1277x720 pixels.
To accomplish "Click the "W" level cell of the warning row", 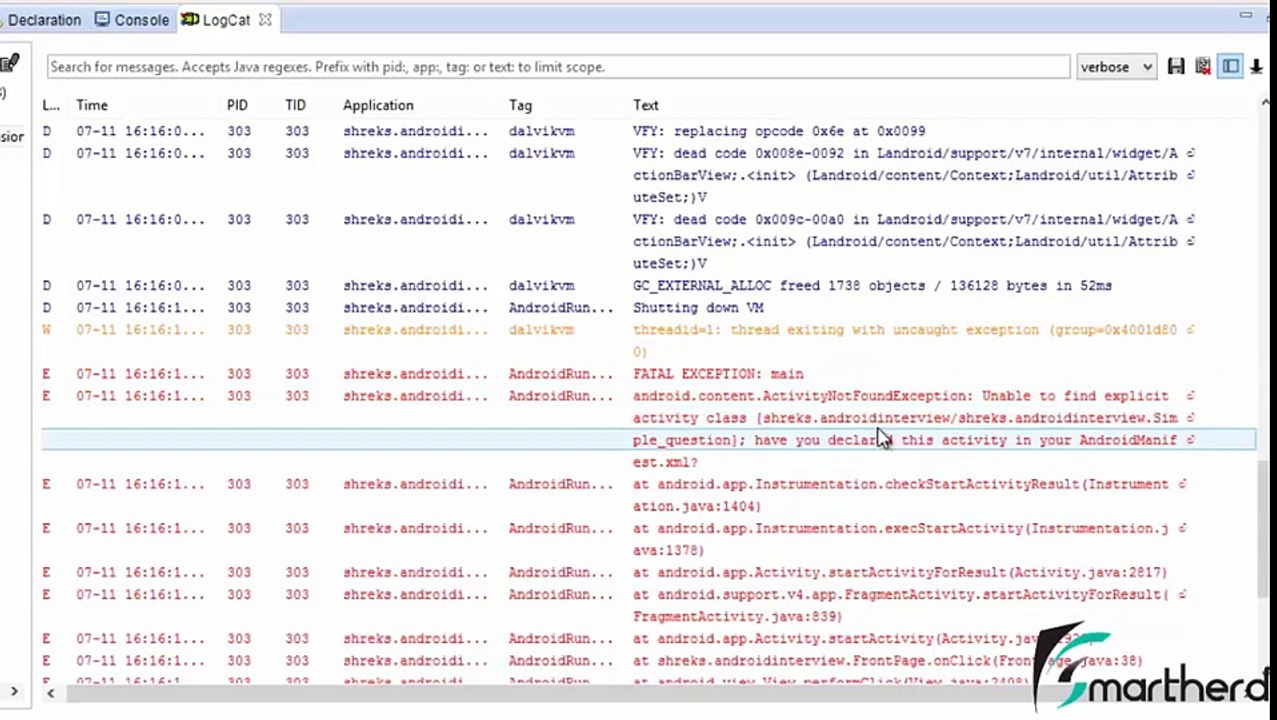I will coord(46,330).
